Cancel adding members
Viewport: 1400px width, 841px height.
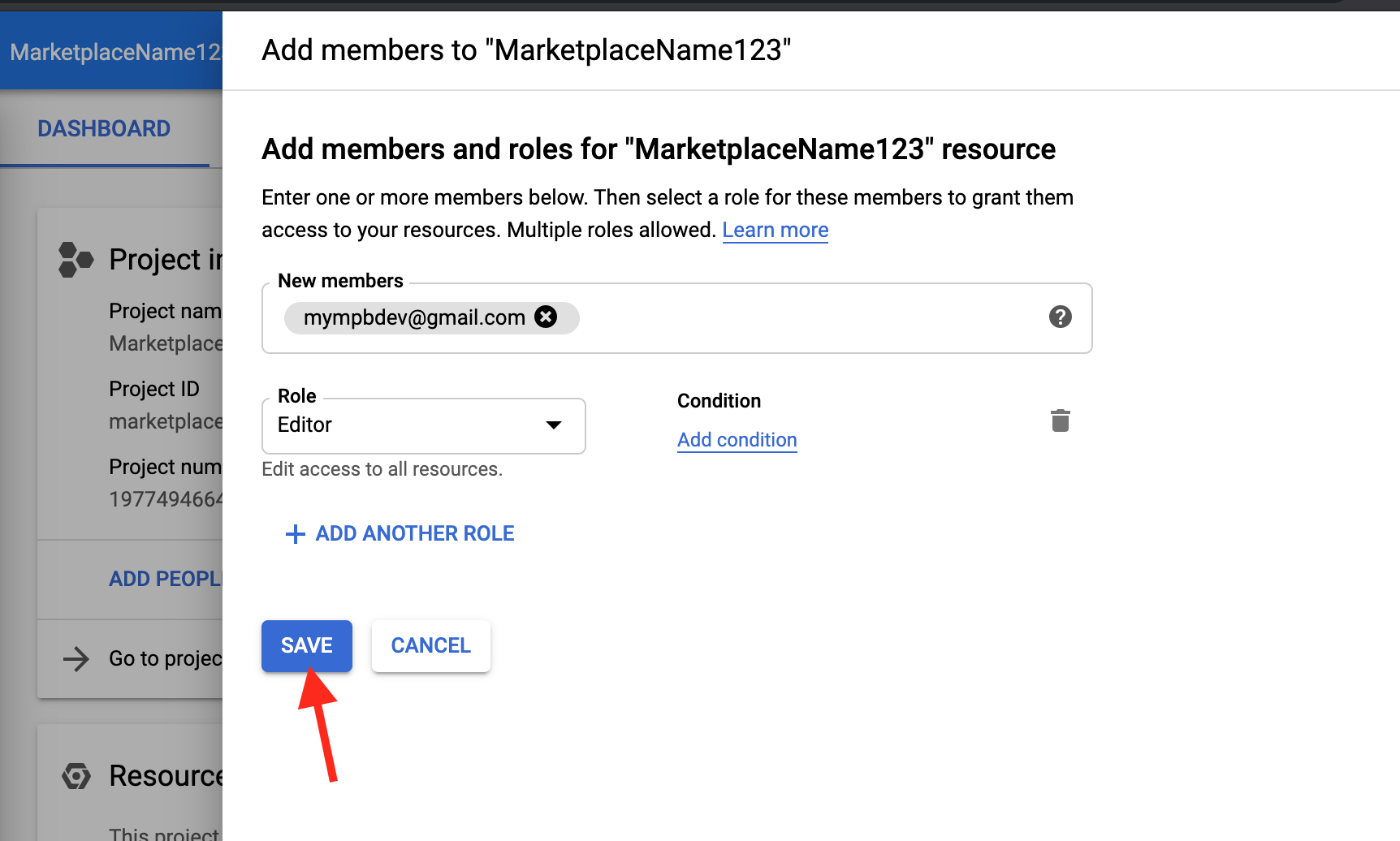pyautogui.click(x=430, y=645)
